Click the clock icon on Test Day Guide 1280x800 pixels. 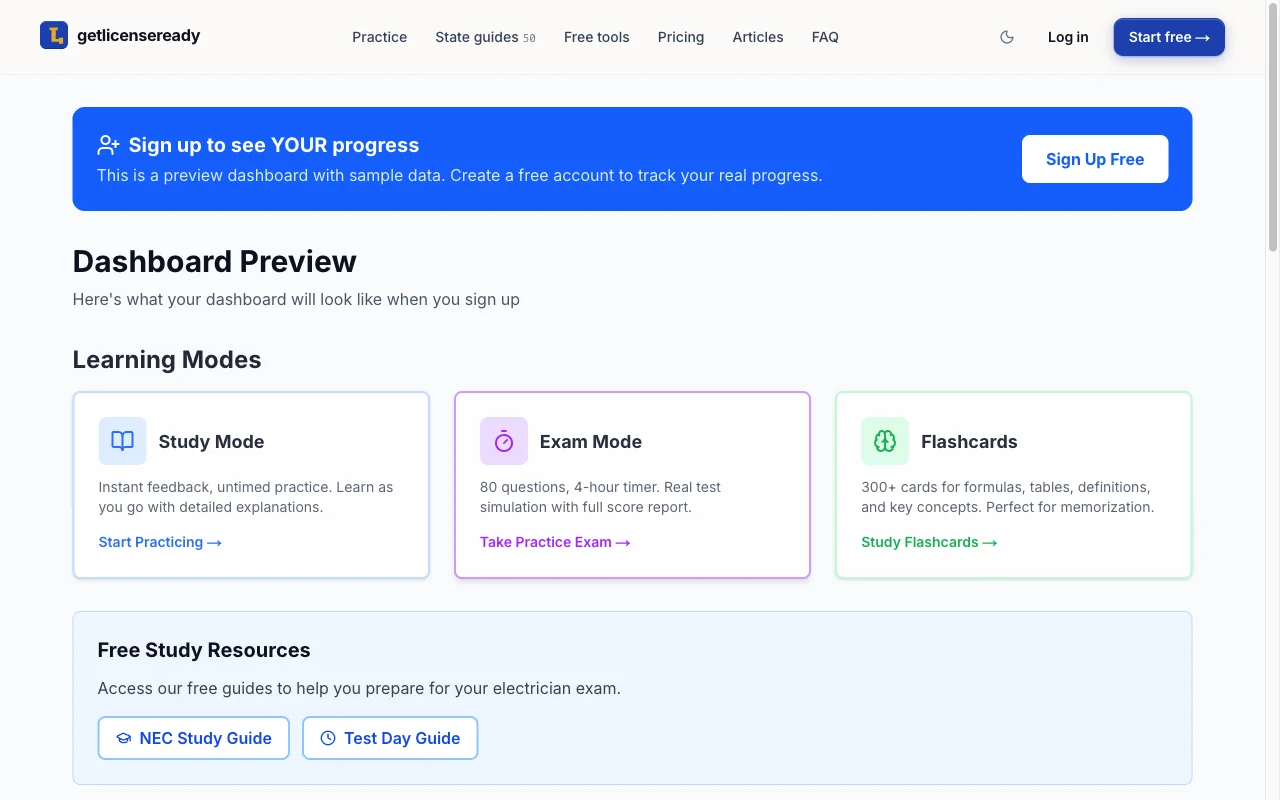pos(328,738)
